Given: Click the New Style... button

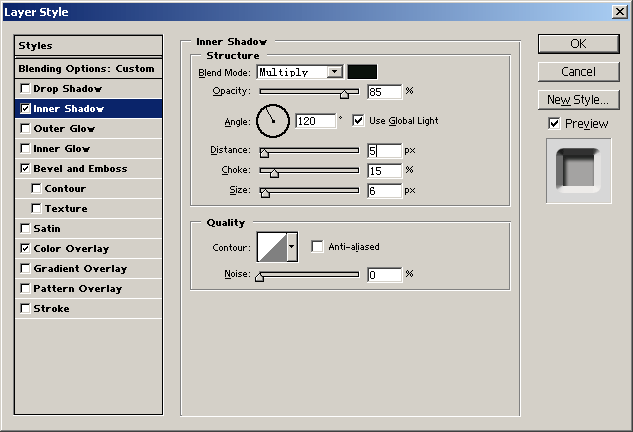Looking at the screenshot, I should coord(579,100).
